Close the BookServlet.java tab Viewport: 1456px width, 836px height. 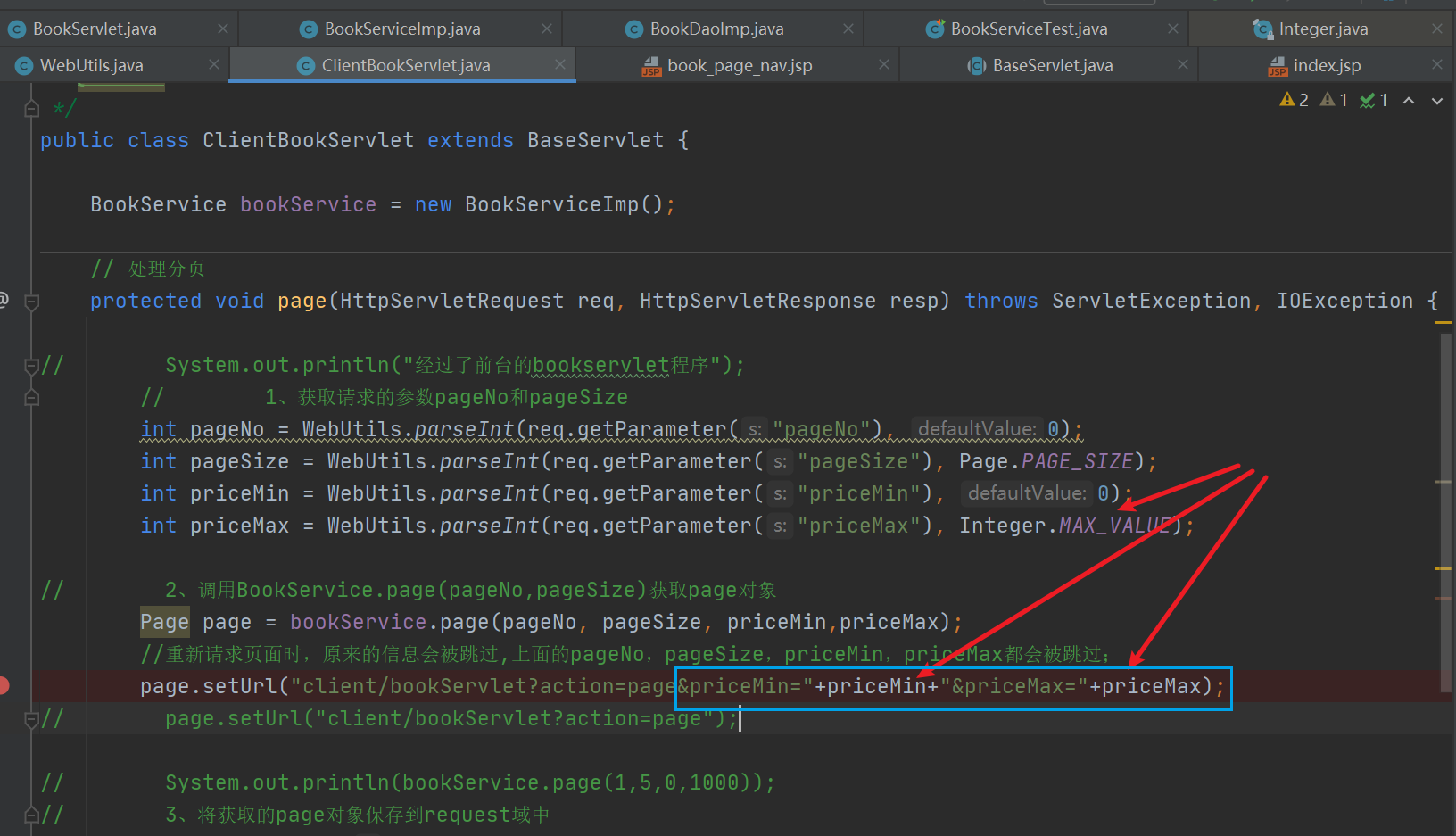click(223, 29)
